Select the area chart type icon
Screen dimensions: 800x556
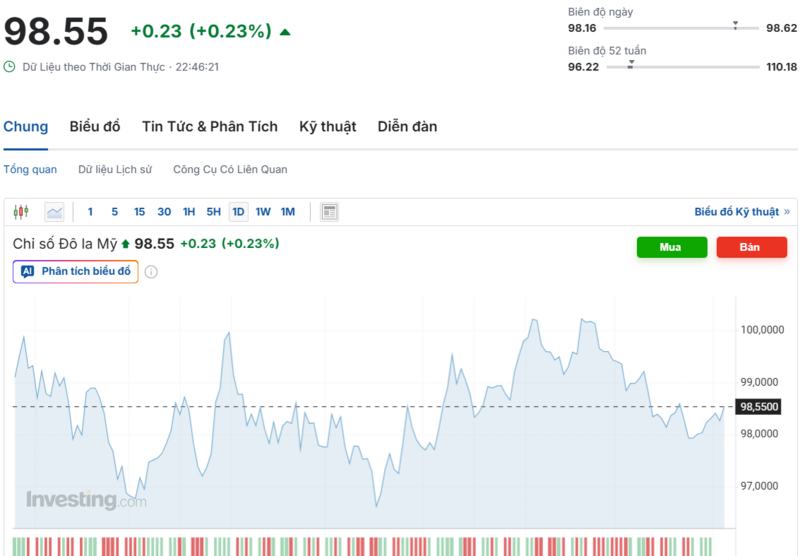(x=54, y=212)
